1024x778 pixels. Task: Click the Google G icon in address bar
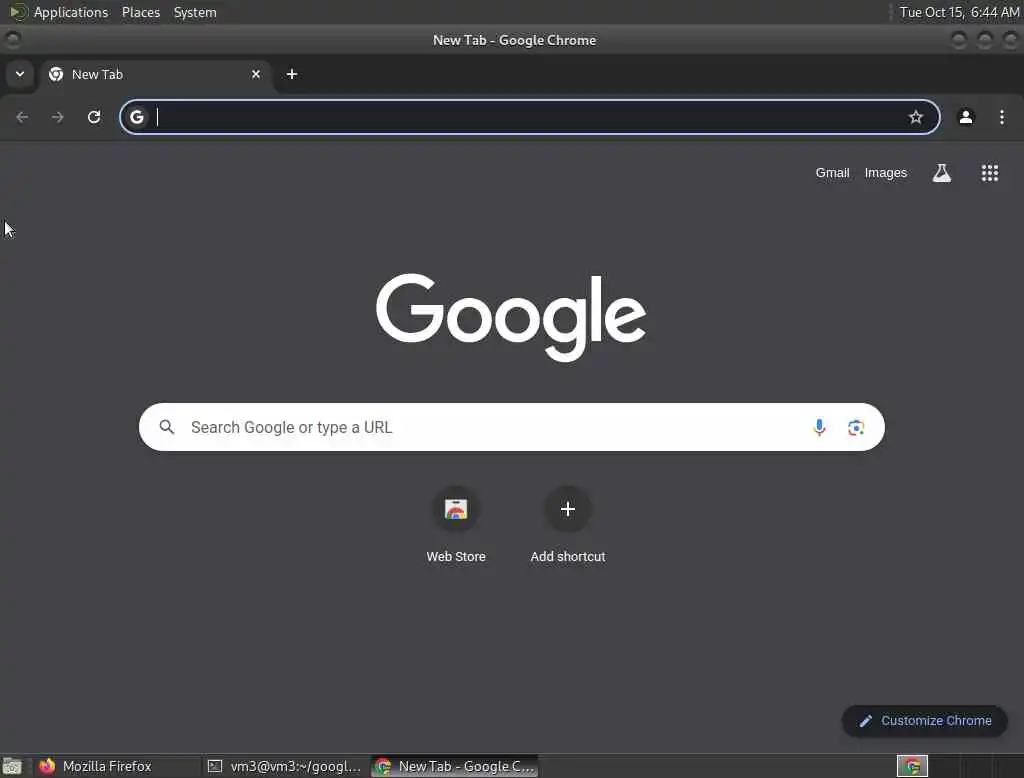[136, 117]
